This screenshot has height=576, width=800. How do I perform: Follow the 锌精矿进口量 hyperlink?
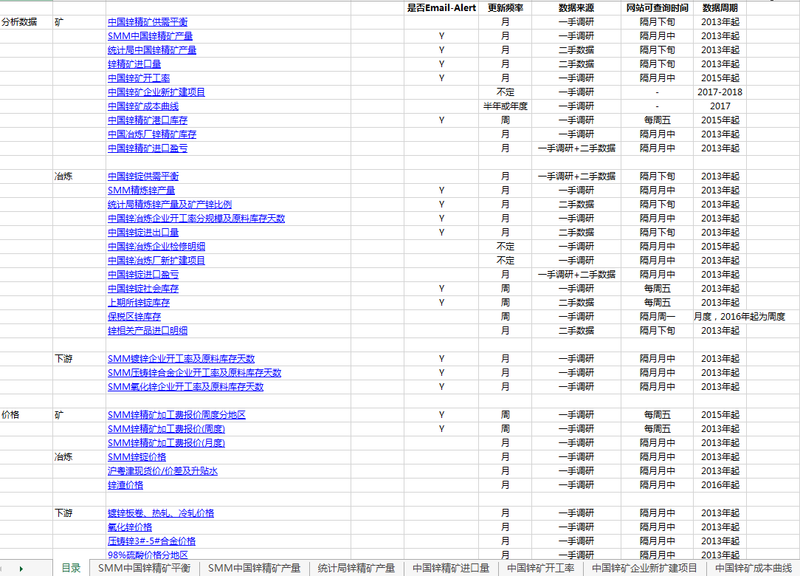(x=134, y=64)
